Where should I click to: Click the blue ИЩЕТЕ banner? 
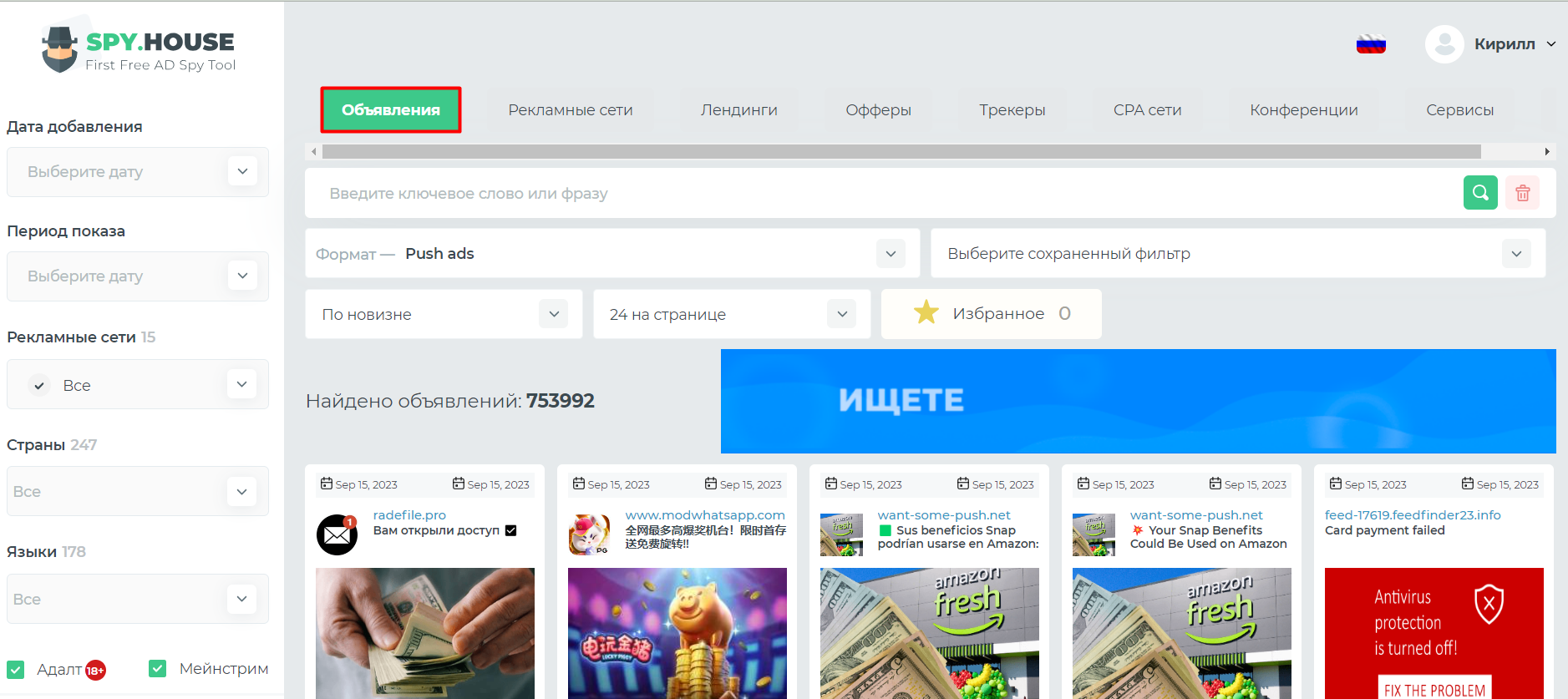click(1139, 401)
